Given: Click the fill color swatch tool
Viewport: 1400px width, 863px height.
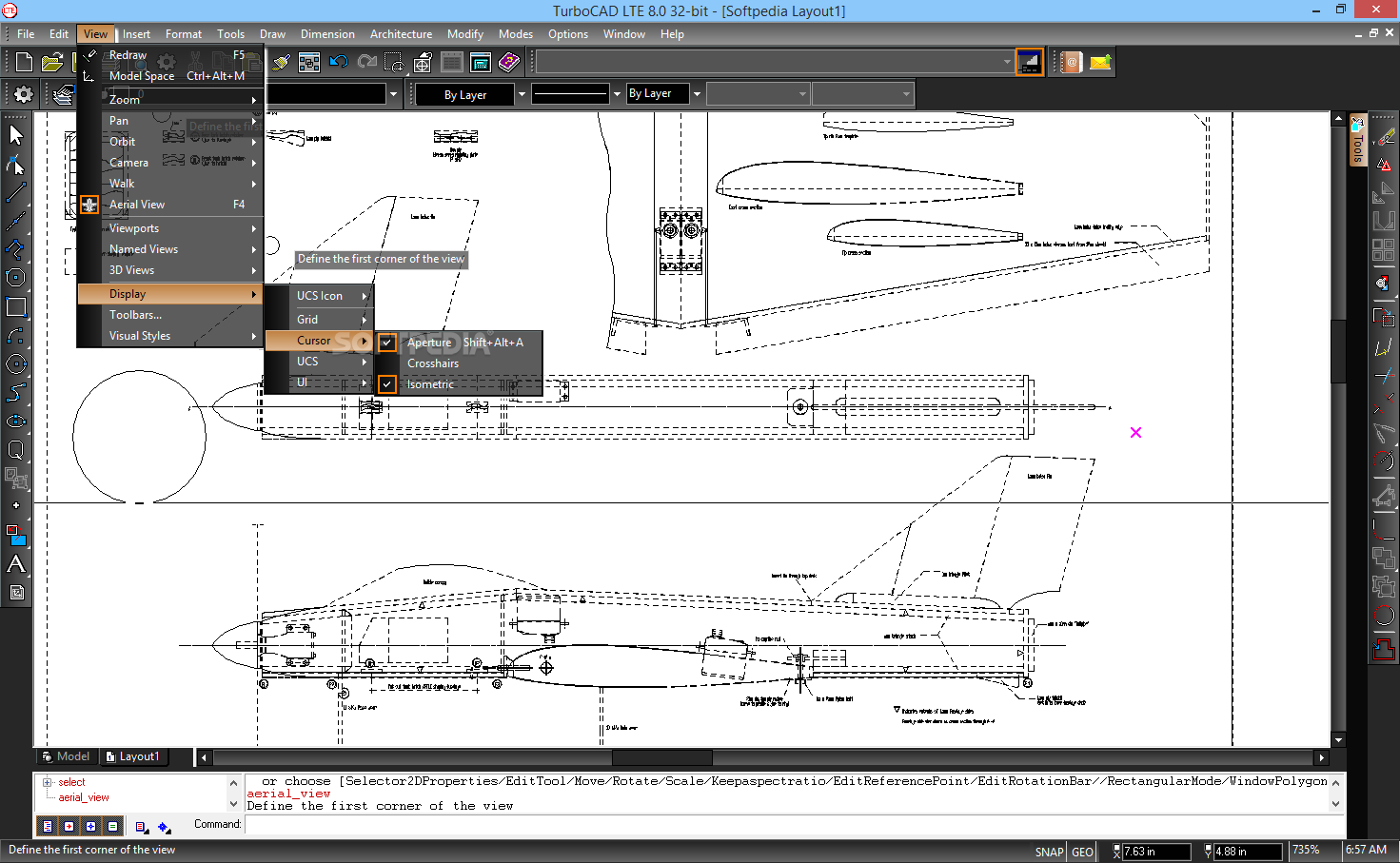Looking at the screenshot, I should click(x=16, y=535).
